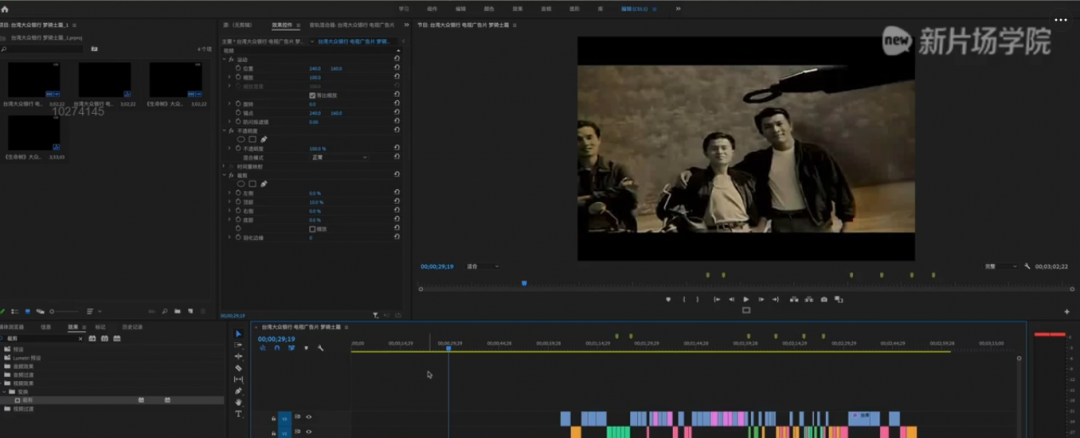Switch to the 音频 workspace tab
Image resolution: width=1080 pixels, height=438 pixels.
(546, 9)
